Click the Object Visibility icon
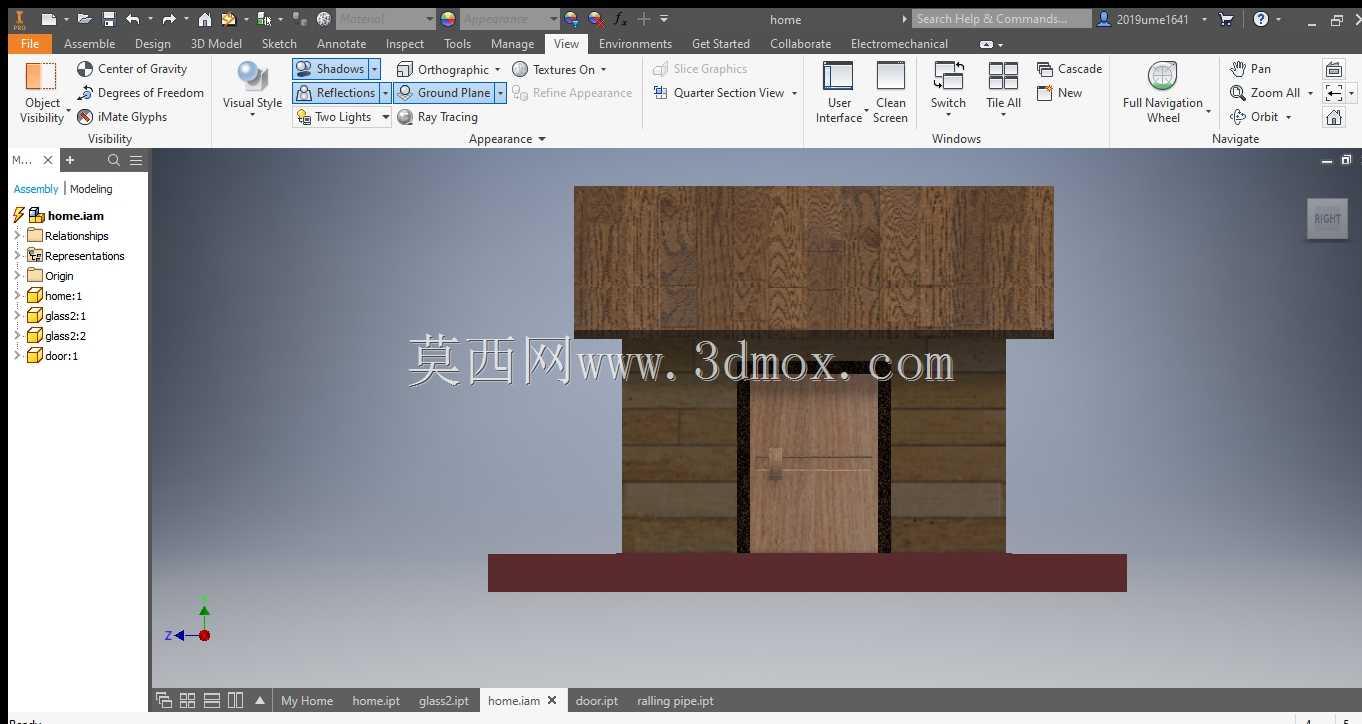 point(41,77)
